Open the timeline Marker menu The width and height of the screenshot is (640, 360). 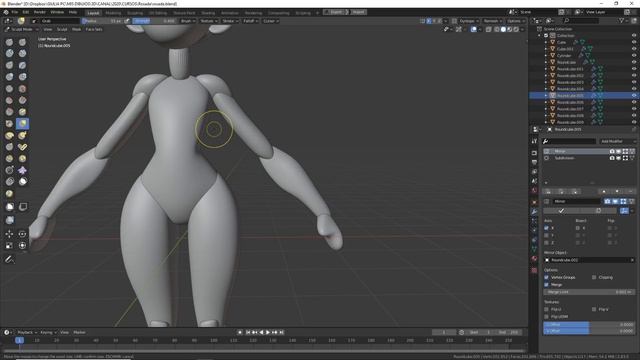coord(80,333)
